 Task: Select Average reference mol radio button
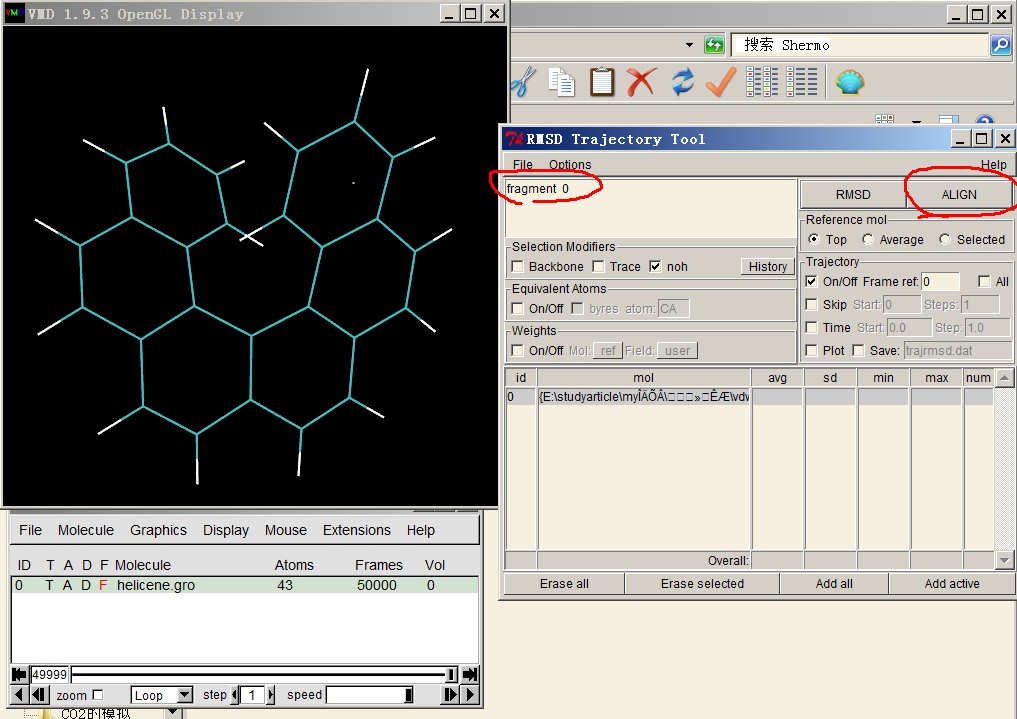[x=868, y=239]
